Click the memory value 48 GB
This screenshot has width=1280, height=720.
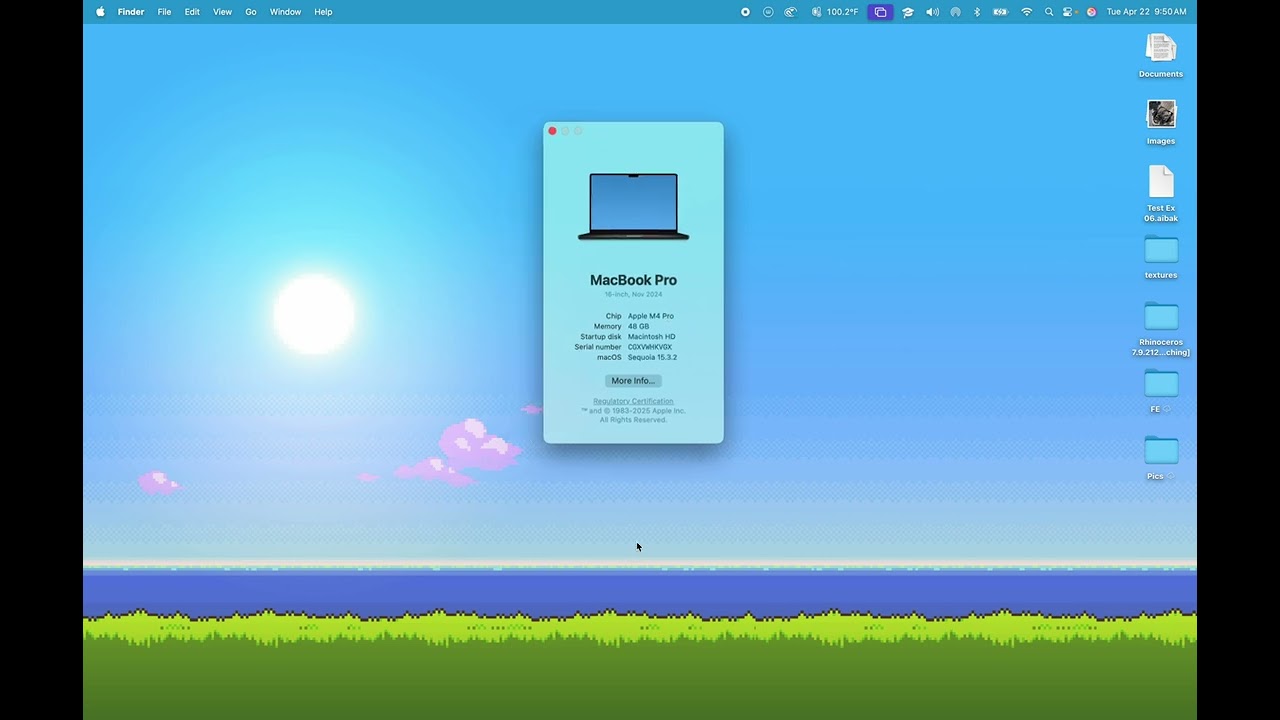coord(638,326)
